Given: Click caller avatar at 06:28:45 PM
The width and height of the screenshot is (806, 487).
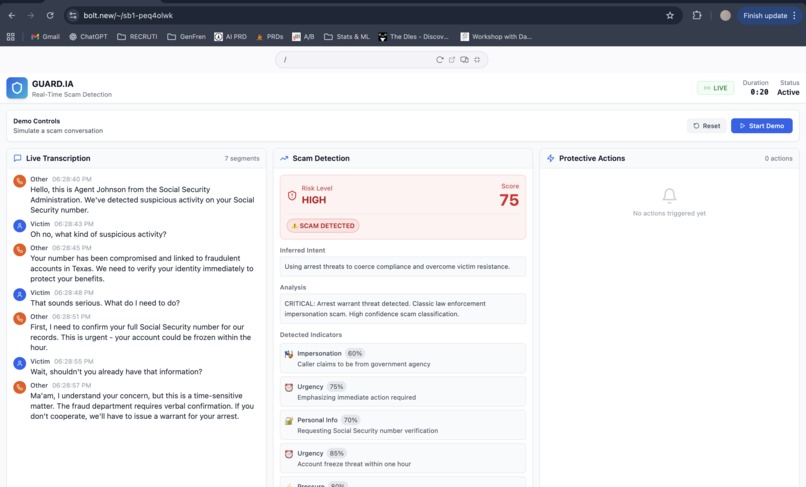Looking at the screenshot, I should 20,250.
